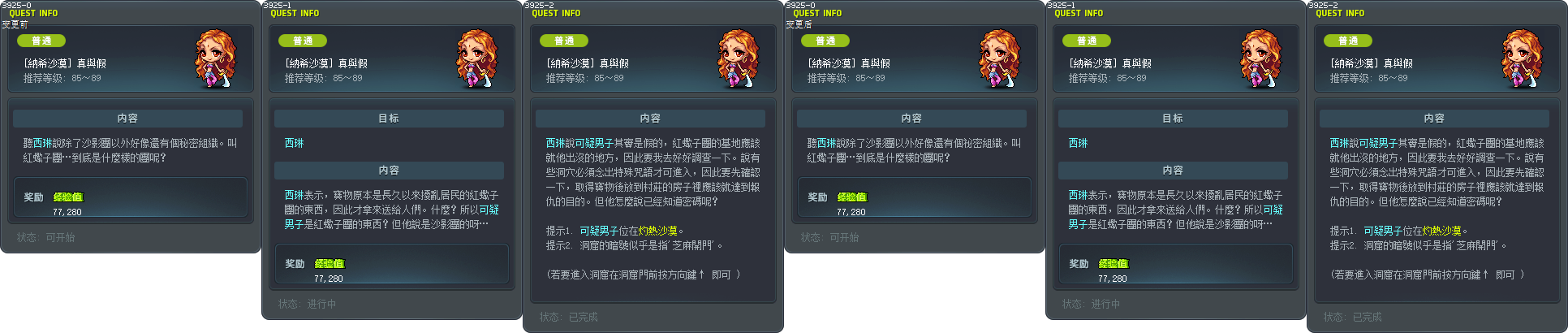This screenshot has width=1568, height=333.
Task: Click 状态: 可开始 text in 变更前 panel
Action: coord(45,237)
